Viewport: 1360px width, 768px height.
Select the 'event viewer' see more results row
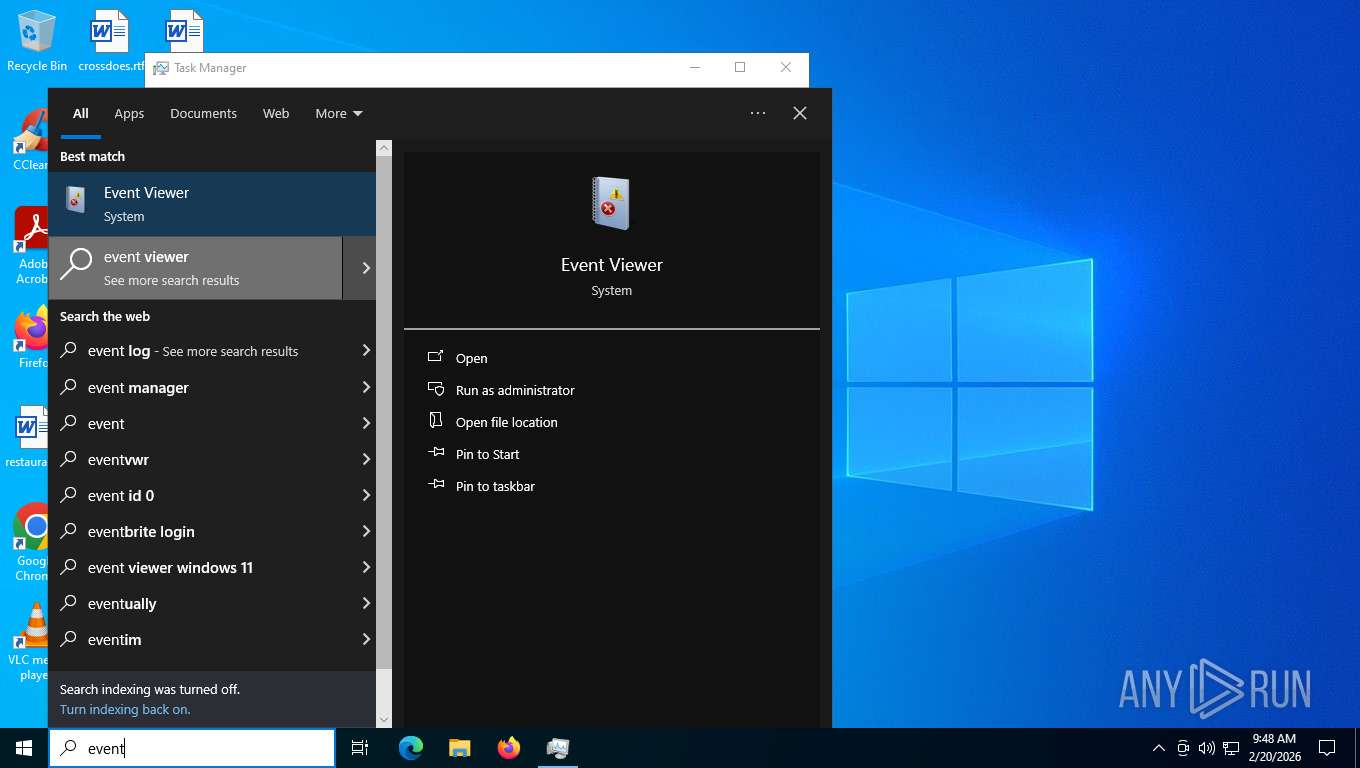[x=195, y=268]
